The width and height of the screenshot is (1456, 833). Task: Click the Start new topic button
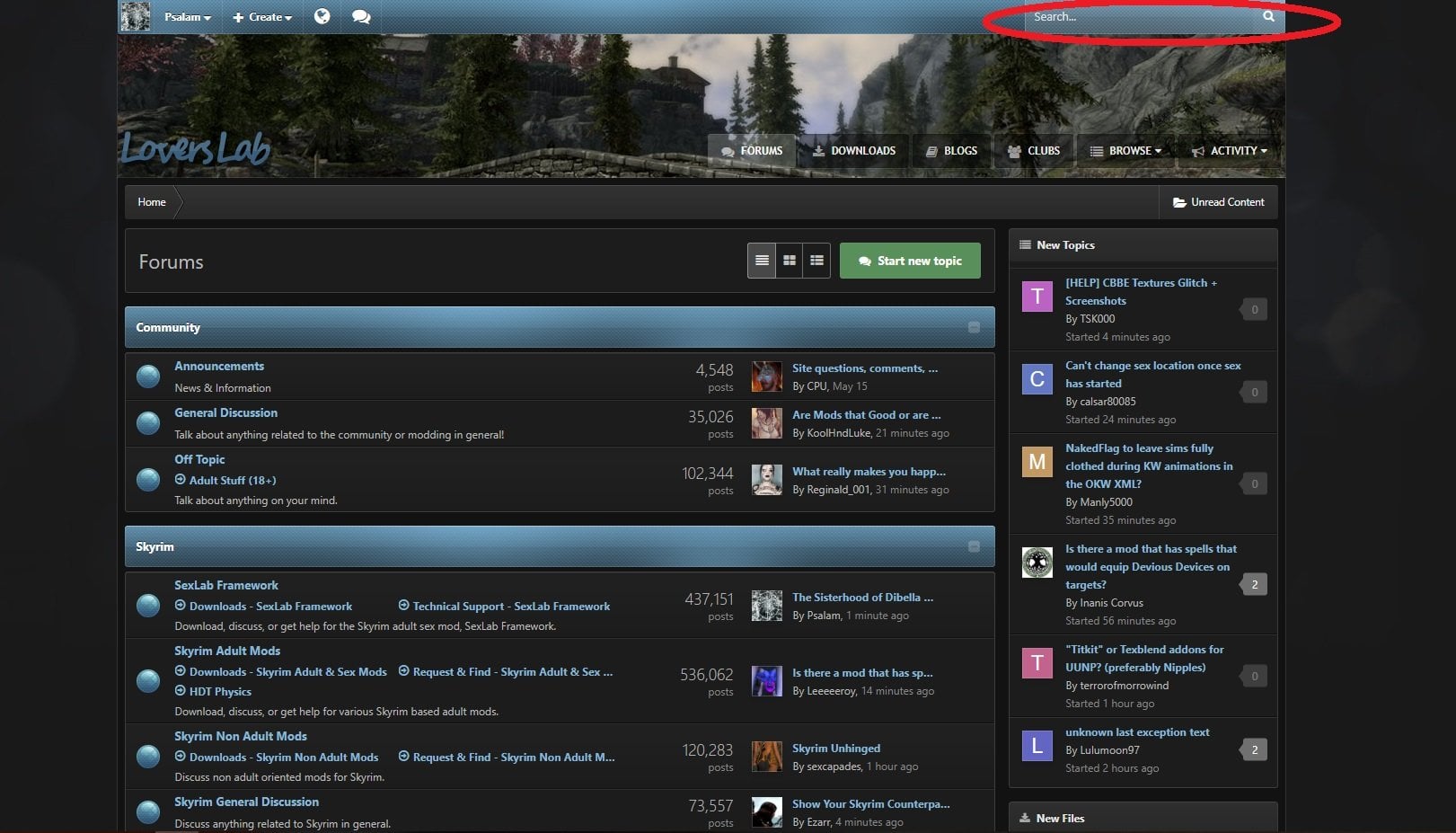910,261
